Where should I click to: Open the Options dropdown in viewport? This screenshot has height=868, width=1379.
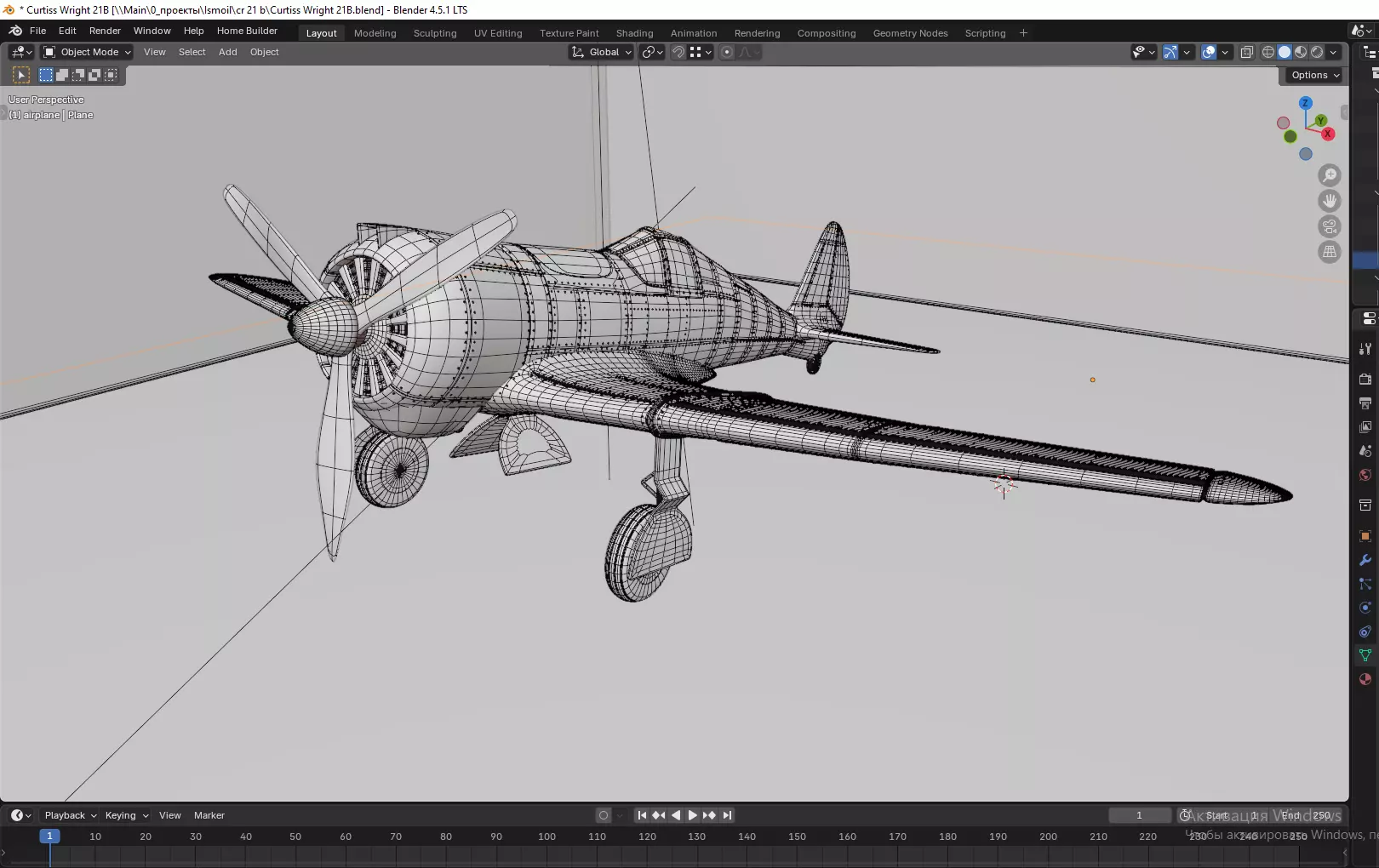(1314, 75)
